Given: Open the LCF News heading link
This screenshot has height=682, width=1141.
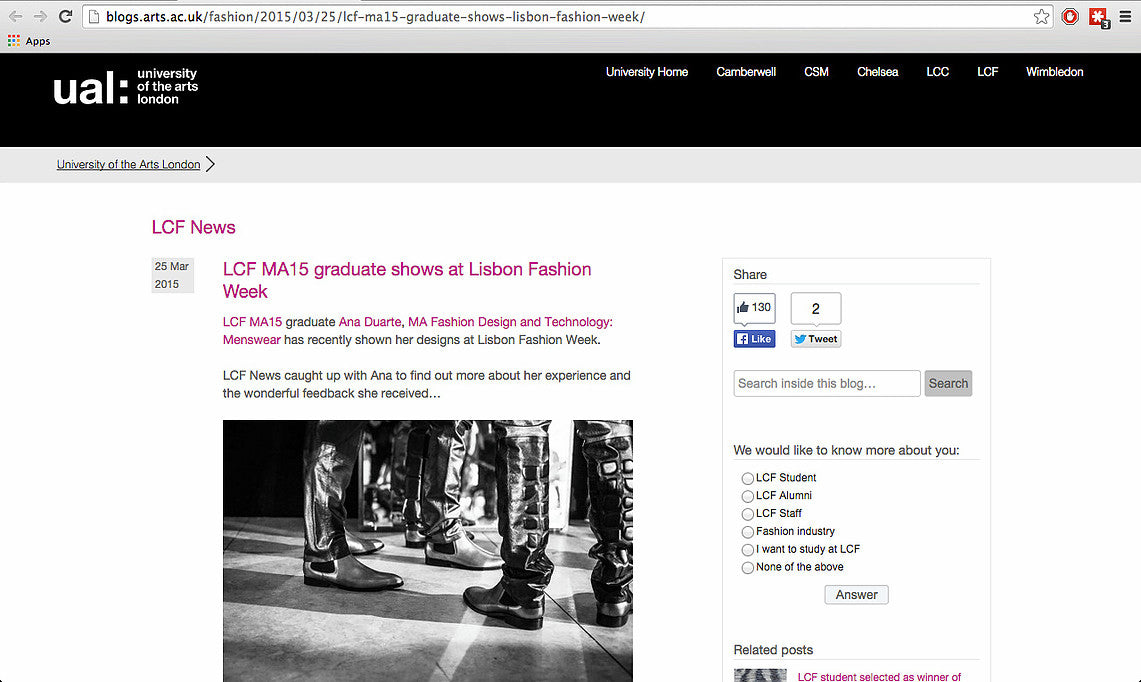Looking at the screenshot, I should pos(194,227).
